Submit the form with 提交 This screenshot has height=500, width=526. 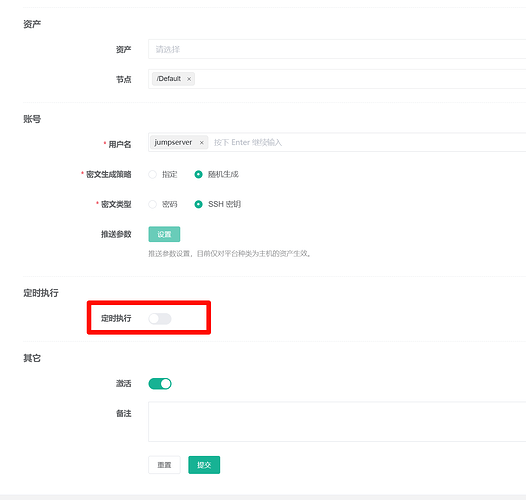[204, 465]
